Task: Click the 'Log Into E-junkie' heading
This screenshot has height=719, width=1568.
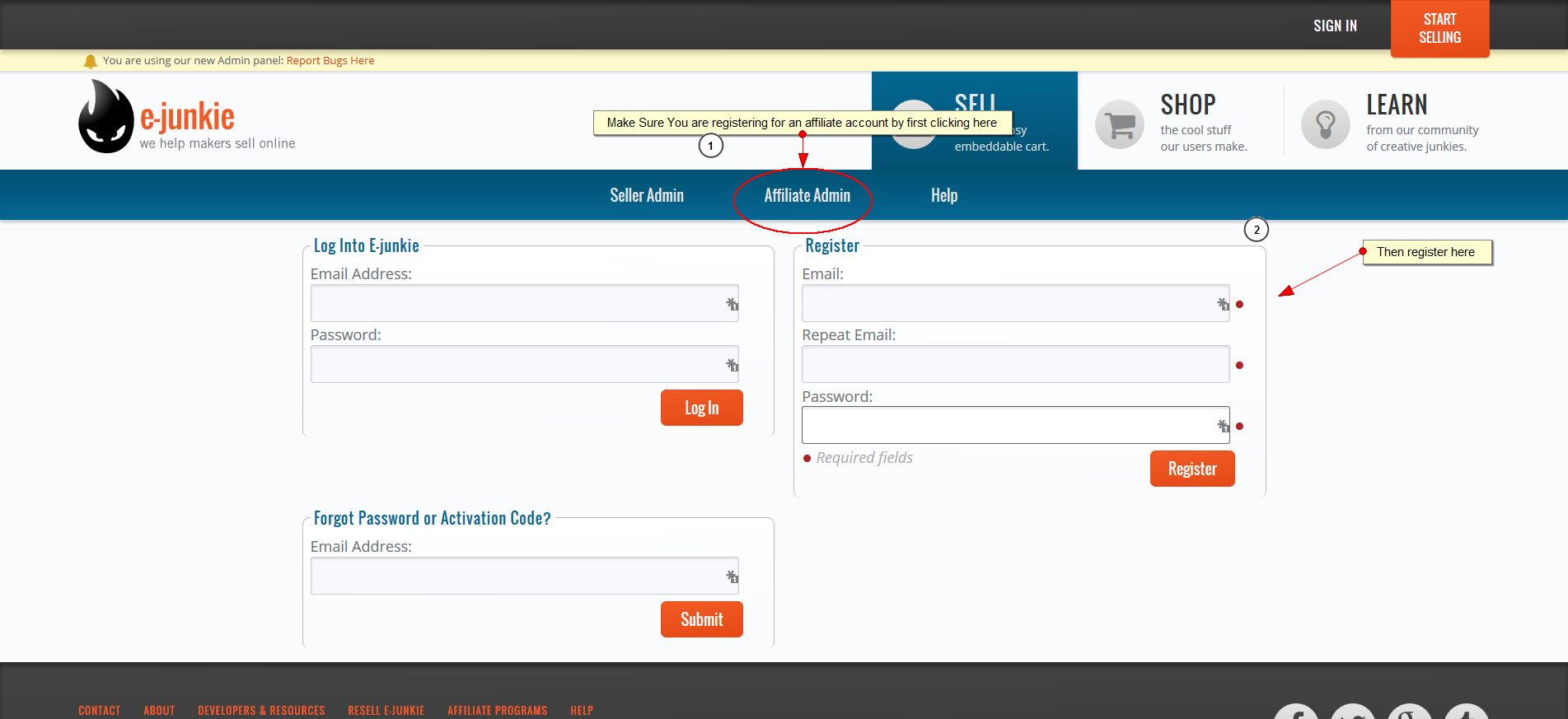Action: (x=366, y=245)
